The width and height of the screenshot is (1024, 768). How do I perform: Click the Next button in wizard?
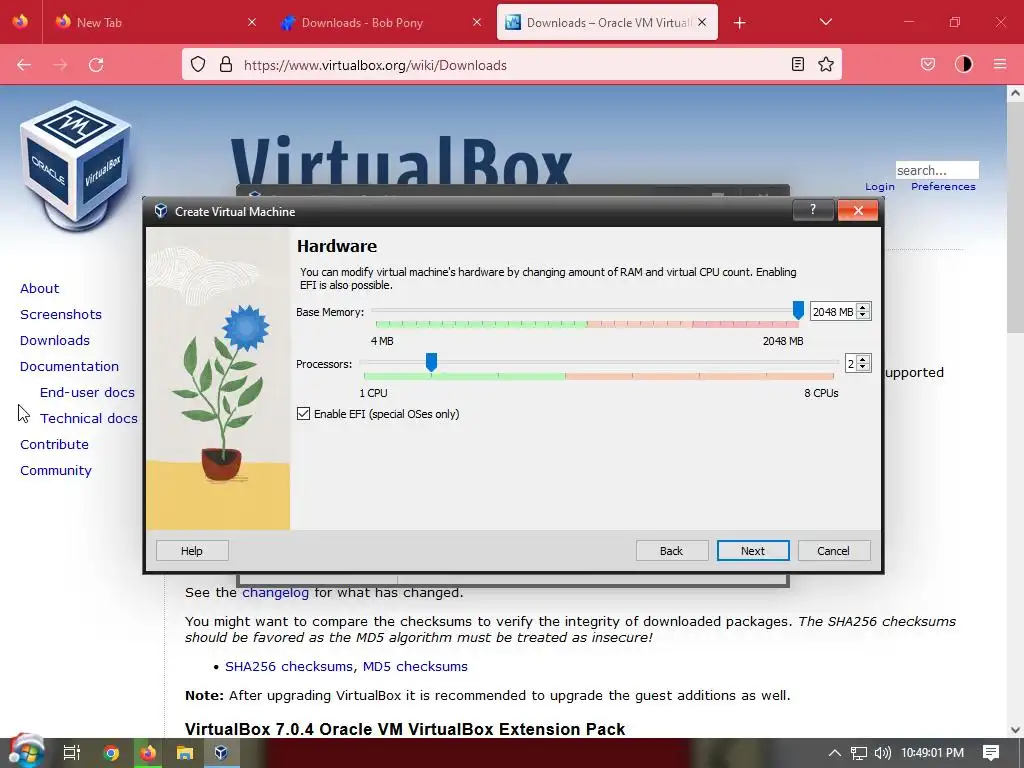point(752,551)
